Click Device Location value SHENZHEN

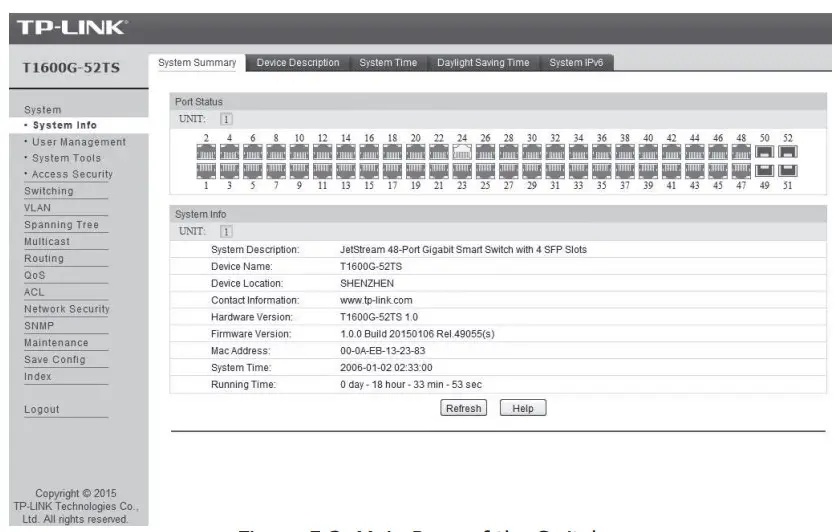367,283
